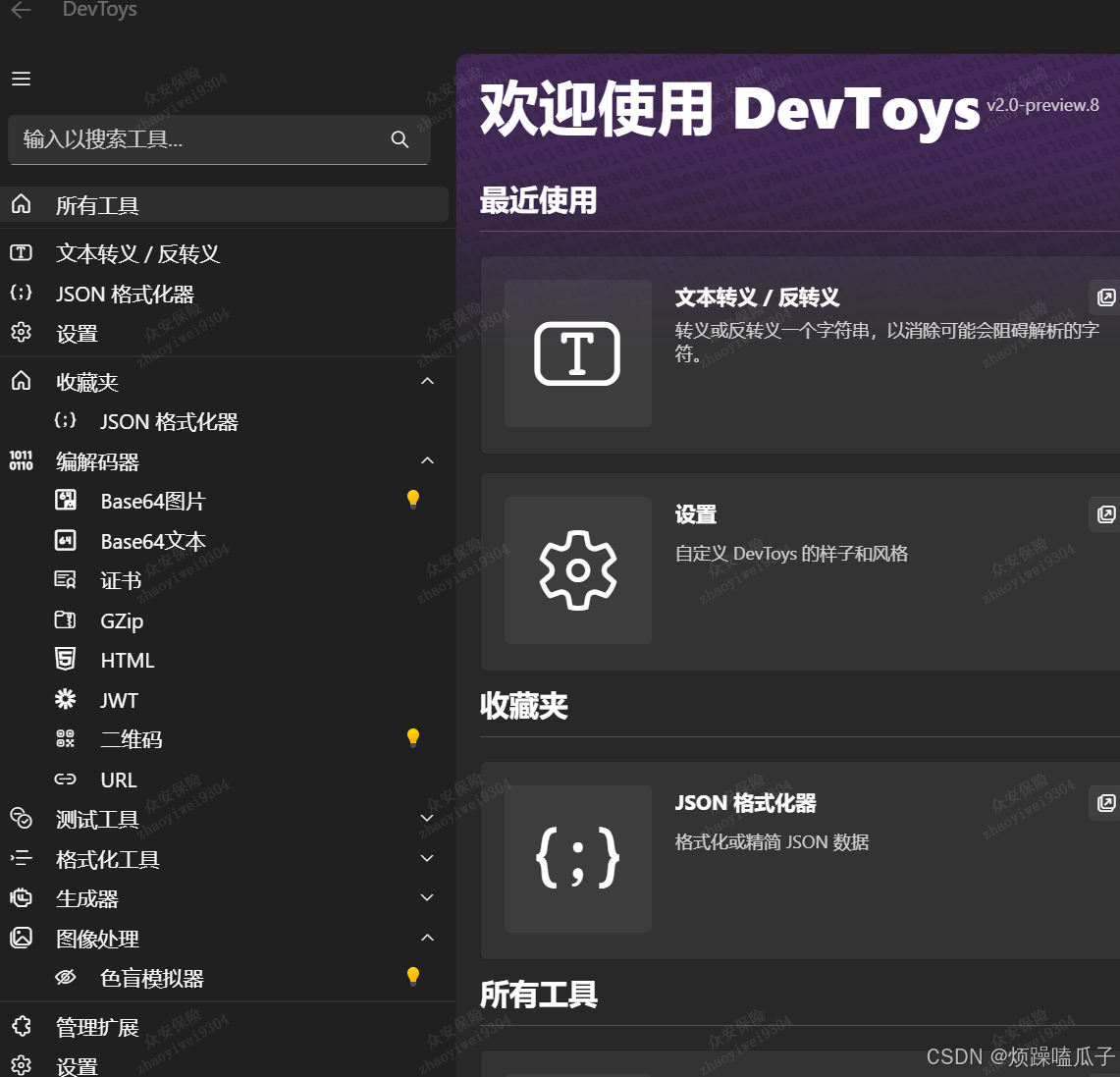Click the 生成器 group icon

coord(22,897)
